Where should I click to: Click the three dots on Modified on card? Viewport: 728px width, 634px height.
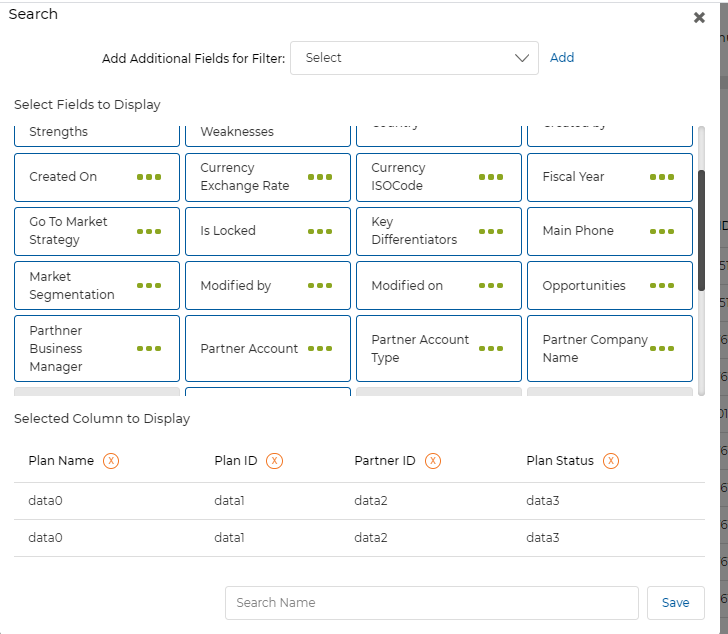point(491,285)
